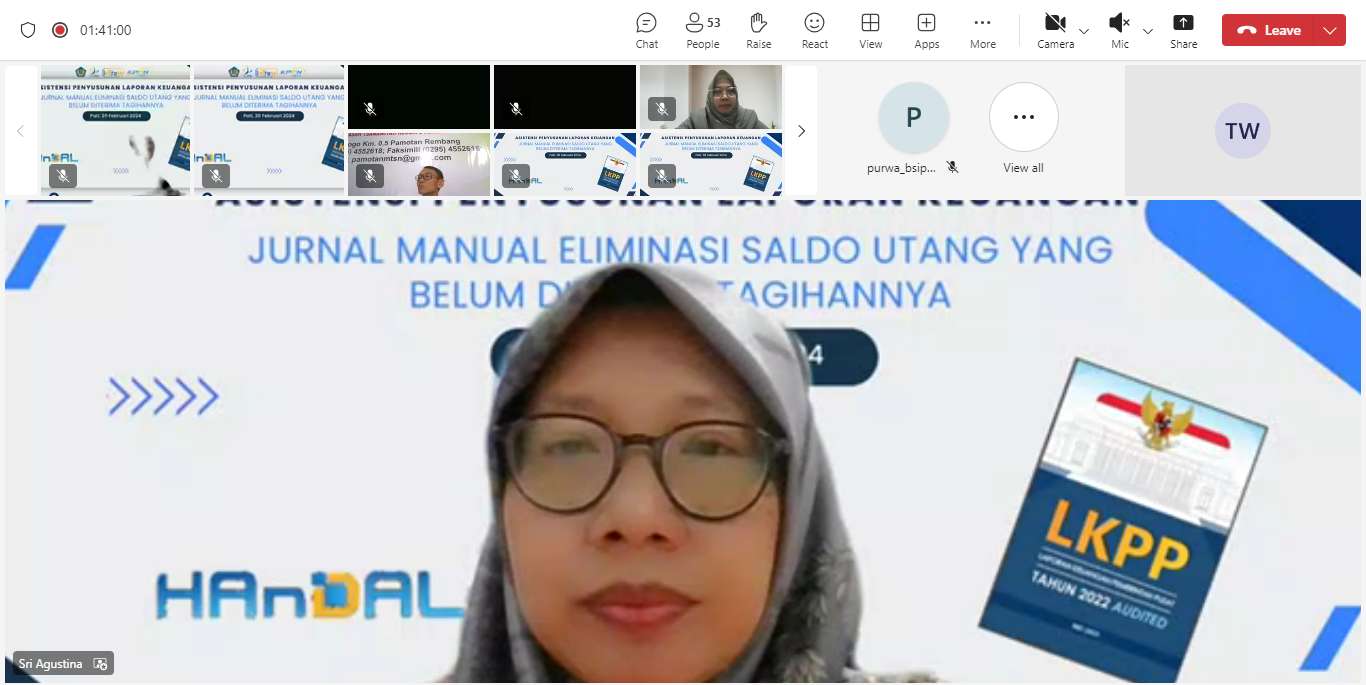Open the Apps panel
1366x685 pixels.
pos(926,30)
